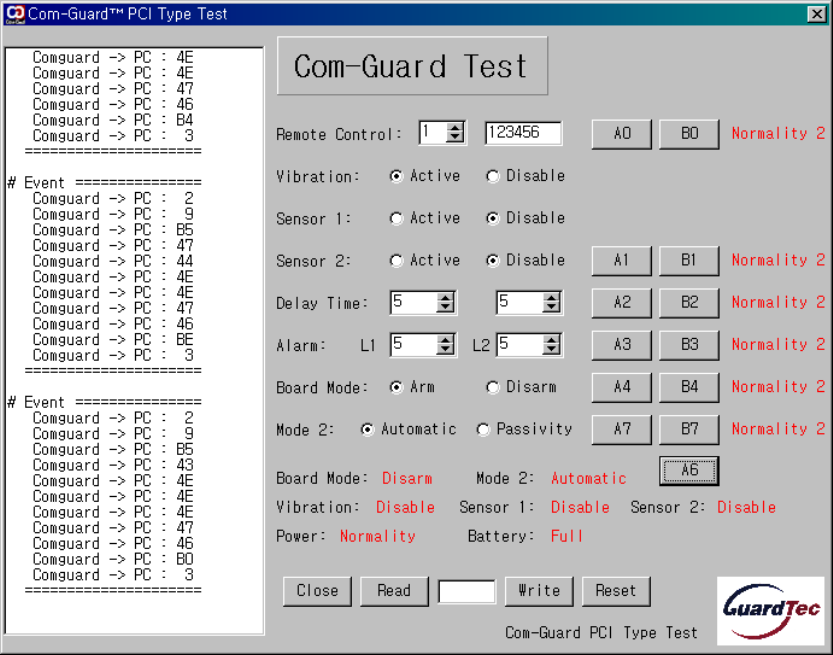833x655 pixels.
Task: Click the Remote Control code field 123456
Action: coord(523,133)
